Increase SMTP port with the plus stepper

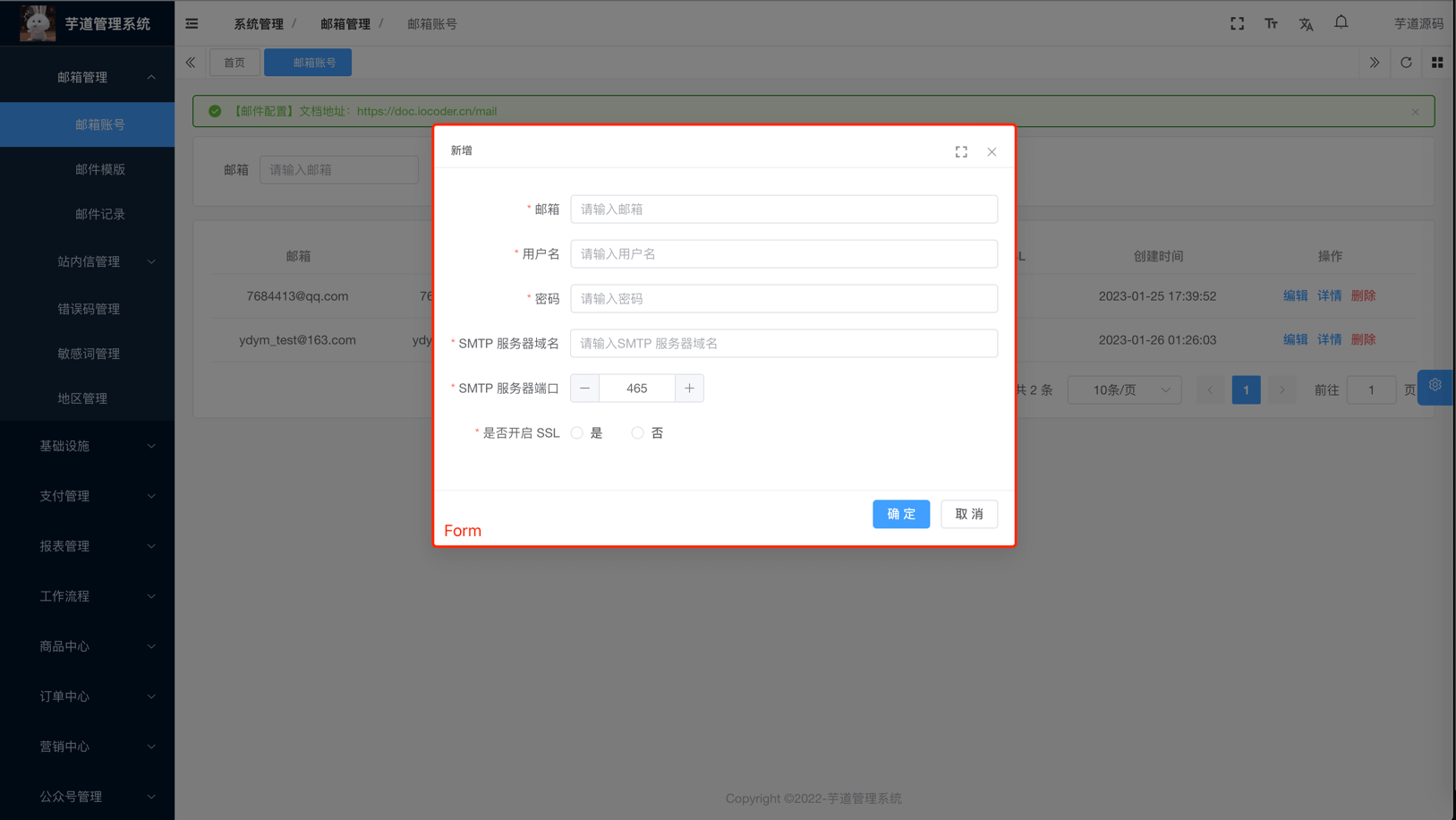pyautogui.click(x=689, y=388)
